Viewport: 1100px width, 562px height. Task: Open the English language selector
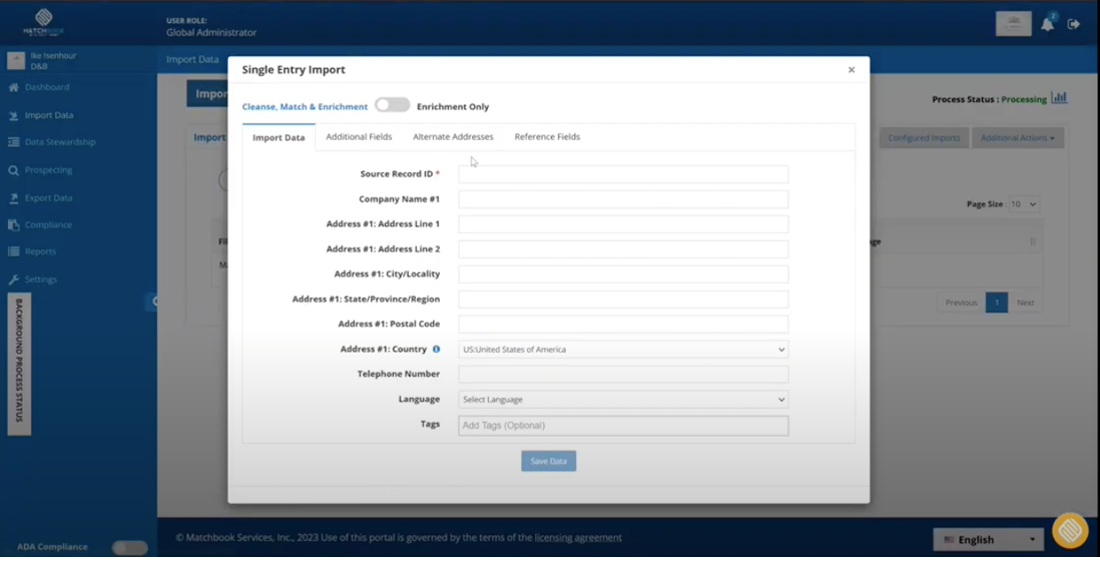988,540
